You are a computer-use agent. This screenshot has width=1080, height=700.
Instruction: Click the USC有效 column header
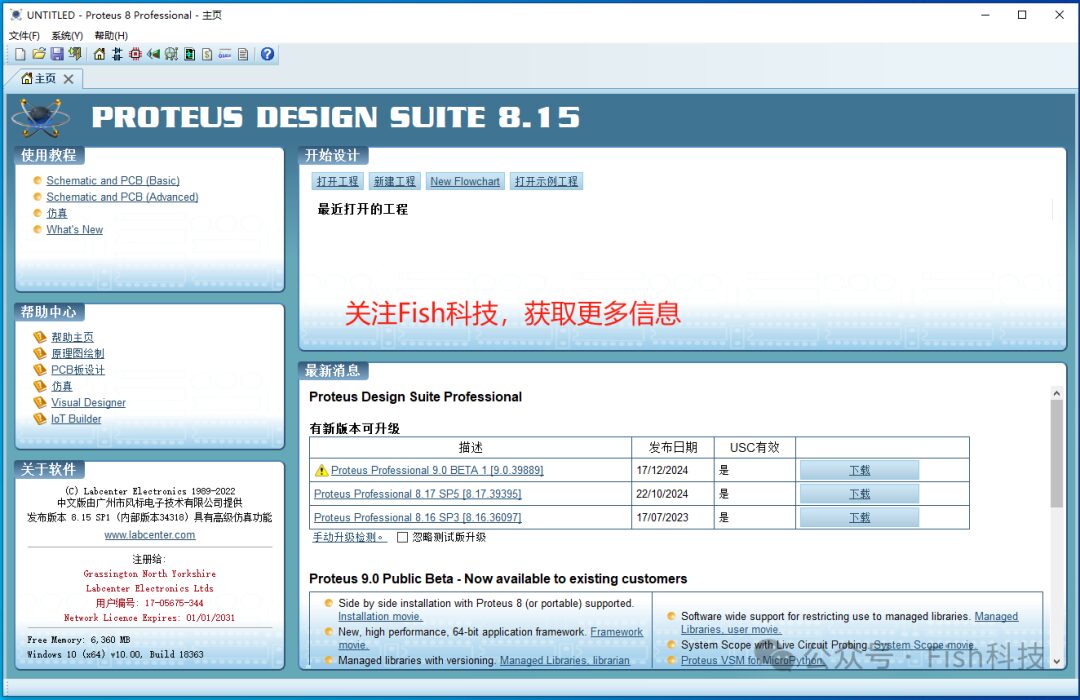(x=754, y=448)
